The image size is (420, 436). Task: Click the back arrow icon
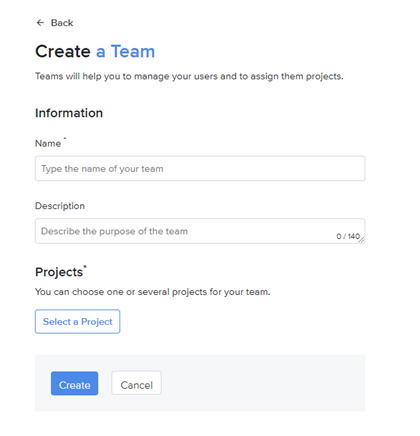(40, 23)
